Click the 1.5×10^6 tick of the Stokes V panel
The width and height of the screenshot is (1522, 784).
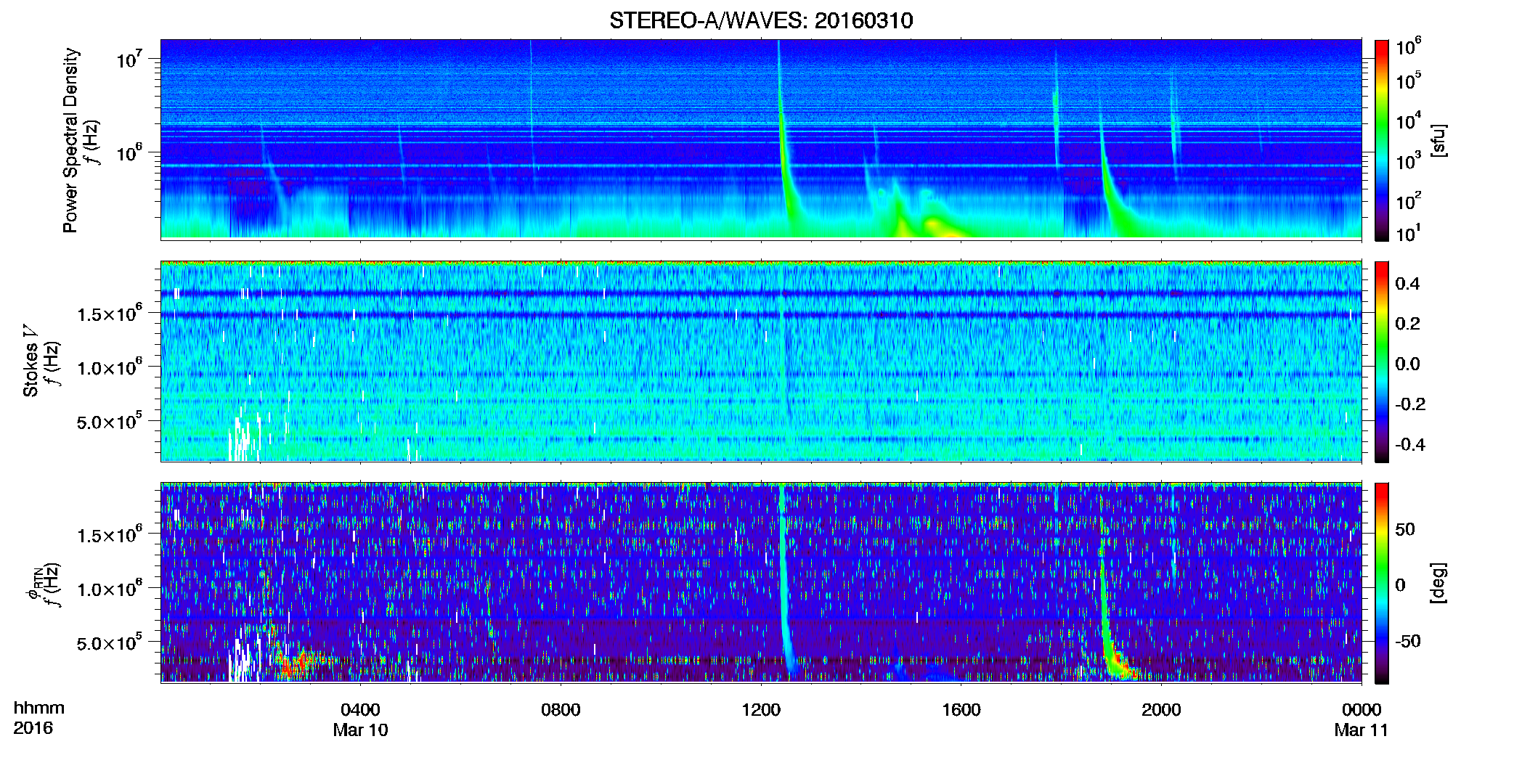click(x=110, y=313)
